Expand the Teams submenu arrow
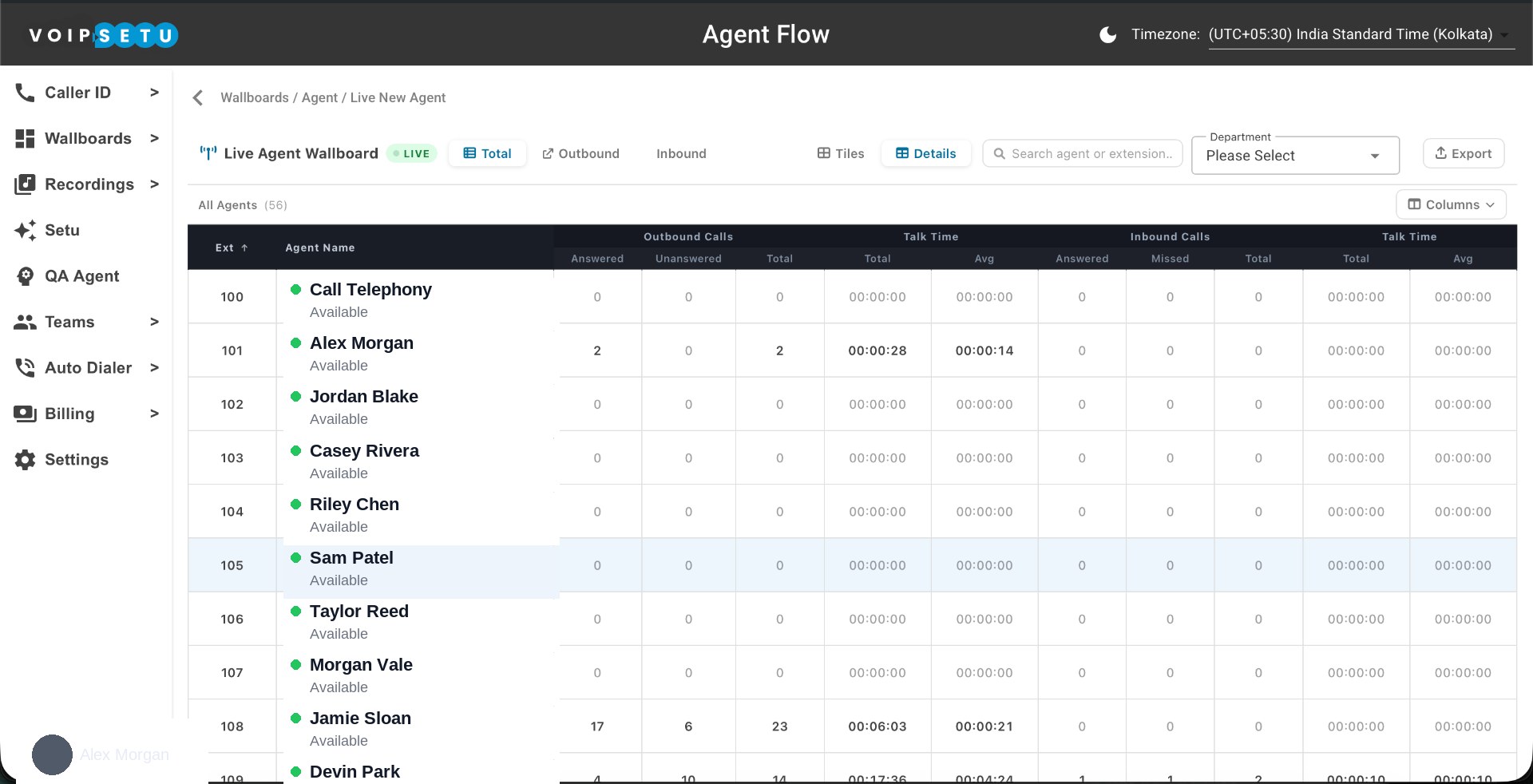 [154, 322]
